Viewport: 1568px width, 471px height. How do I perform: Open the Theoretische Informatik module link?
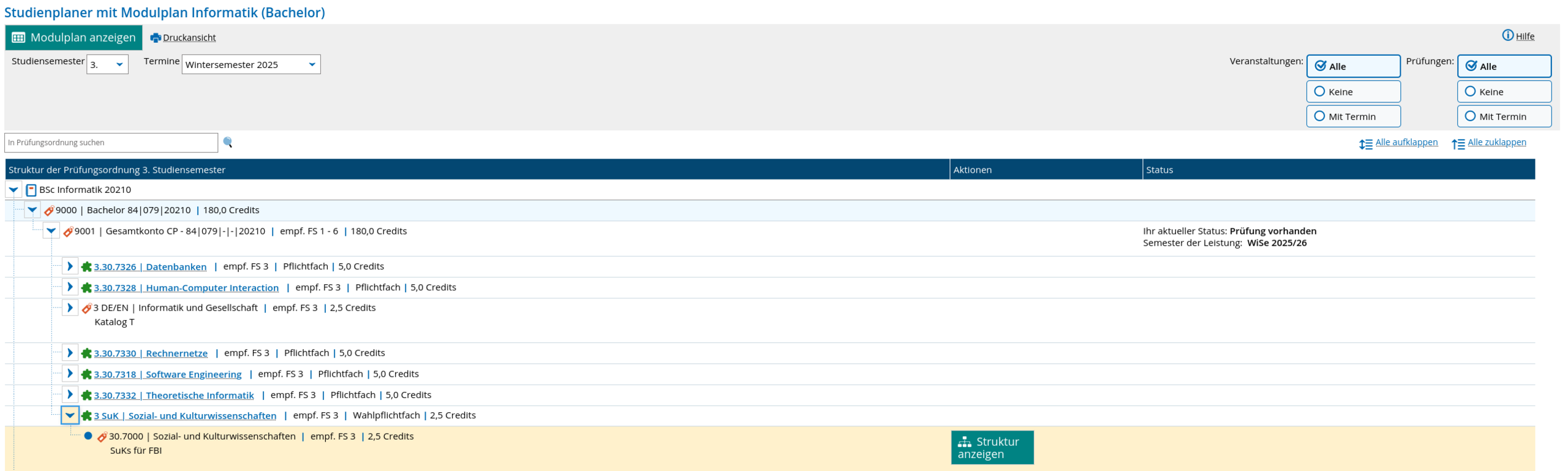173,395
